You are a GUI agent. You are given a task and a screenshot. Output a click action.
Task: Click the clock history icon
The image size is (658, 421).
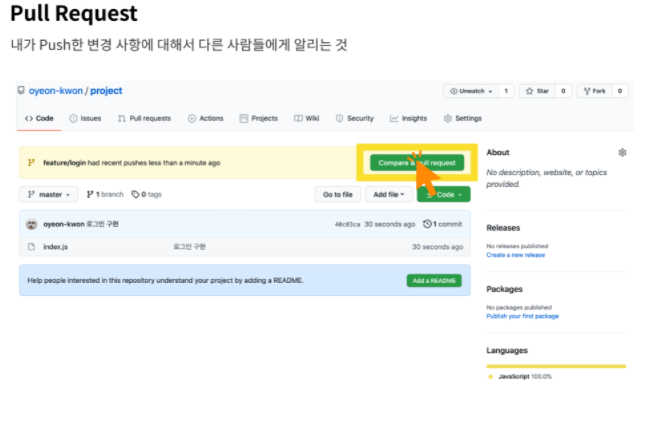427,224
